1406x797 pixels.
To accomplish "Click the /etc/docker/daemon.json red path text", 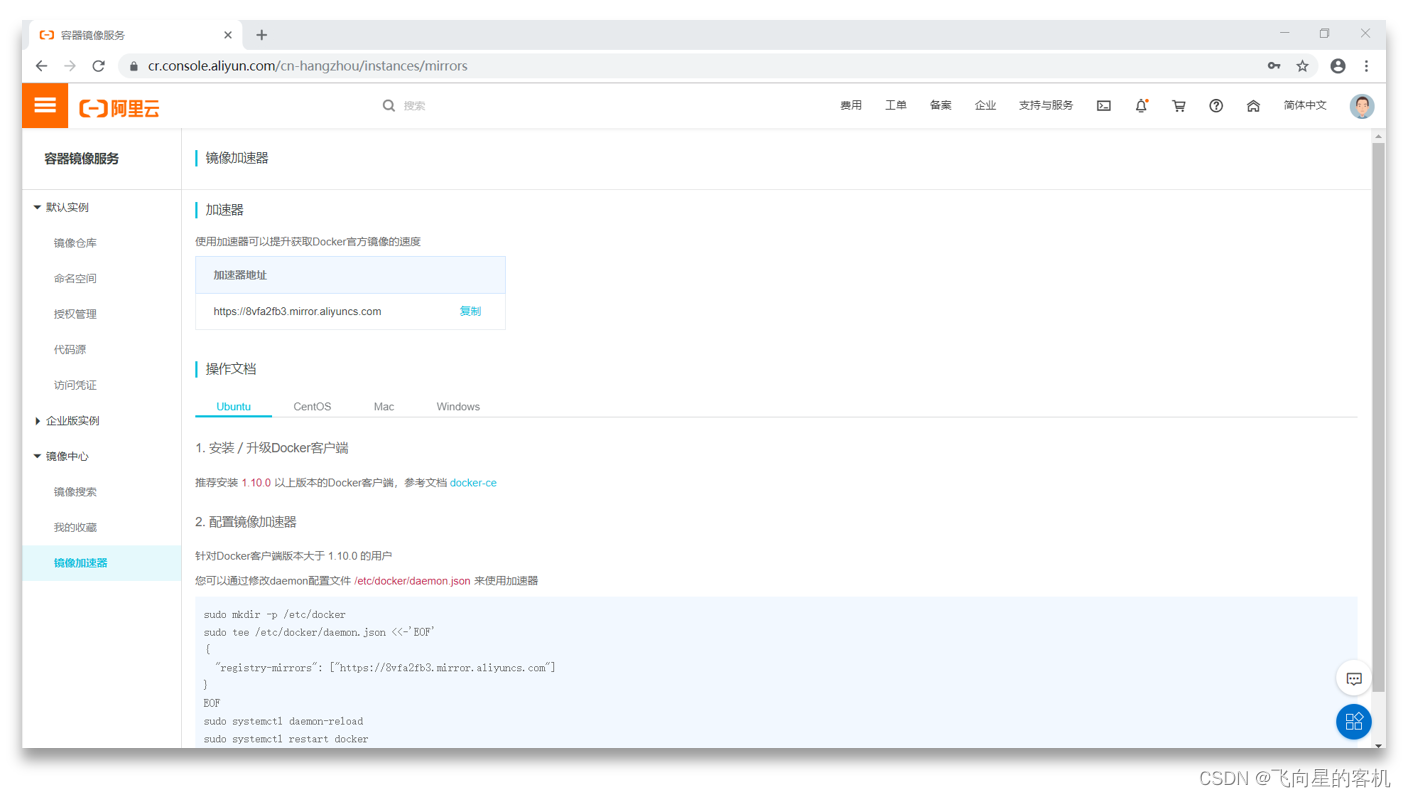I will (412, 581).
